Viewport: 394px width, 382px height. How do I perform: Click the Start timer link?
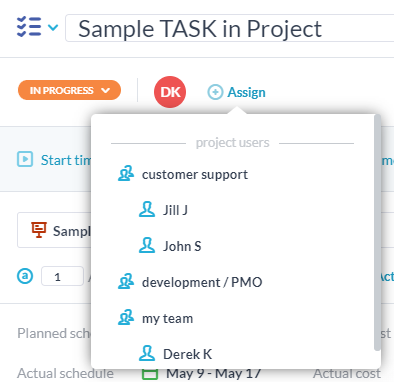coord(66,160)
